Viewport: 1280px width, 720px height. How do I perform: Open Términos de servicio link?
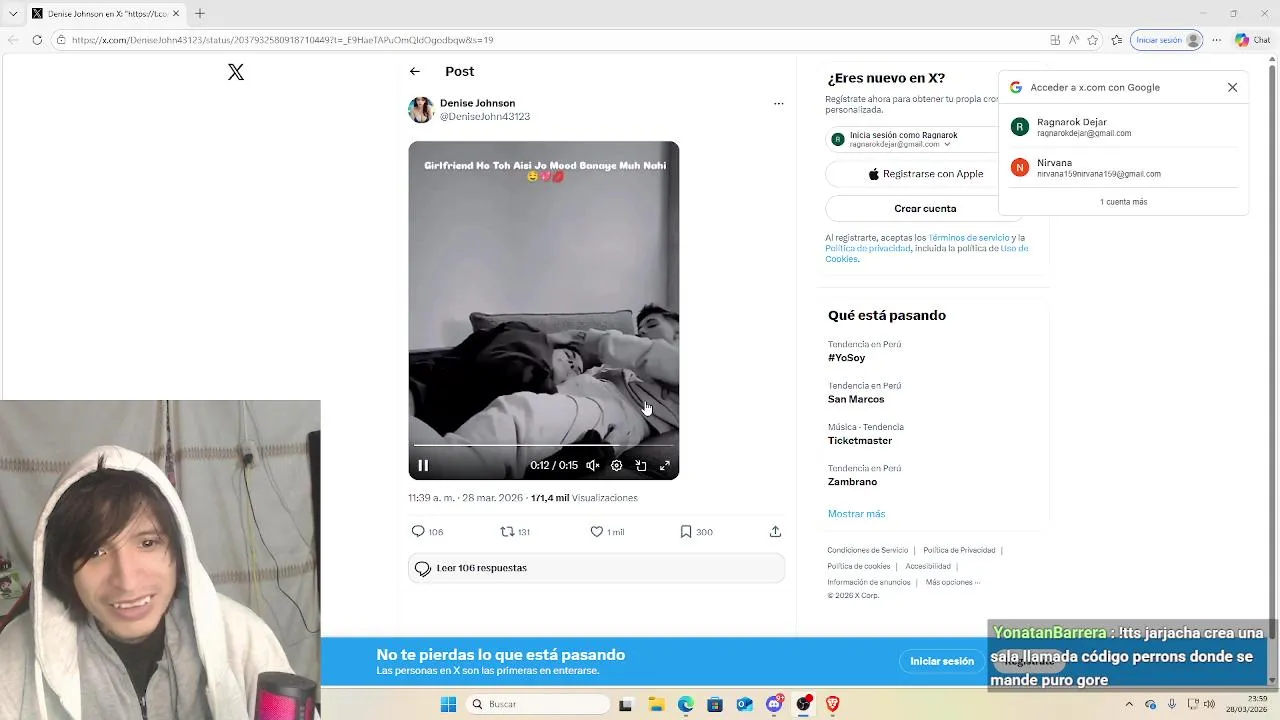[969, 238]
